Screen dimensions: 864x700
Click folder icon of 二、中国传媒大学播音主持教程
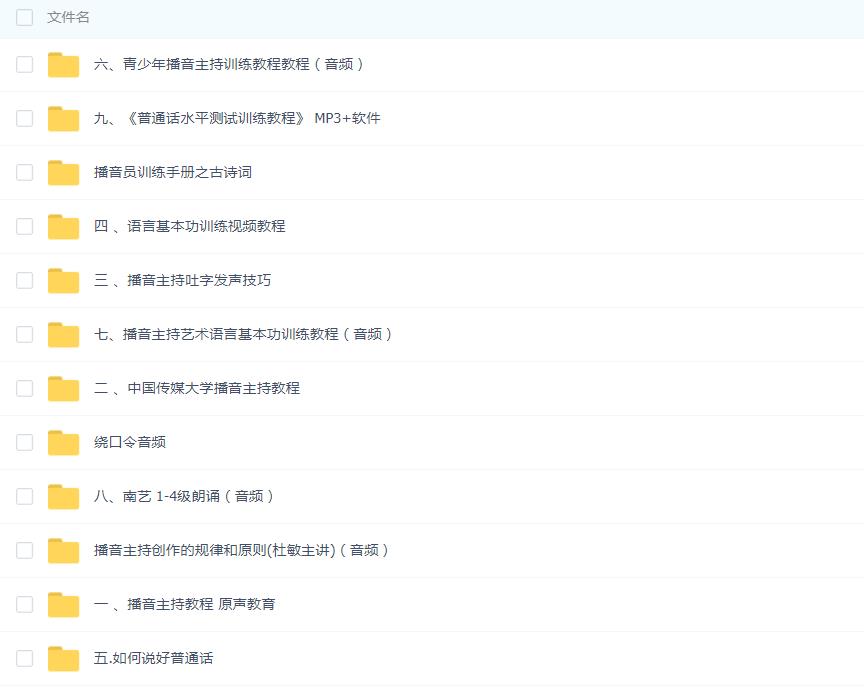(63, 389)
